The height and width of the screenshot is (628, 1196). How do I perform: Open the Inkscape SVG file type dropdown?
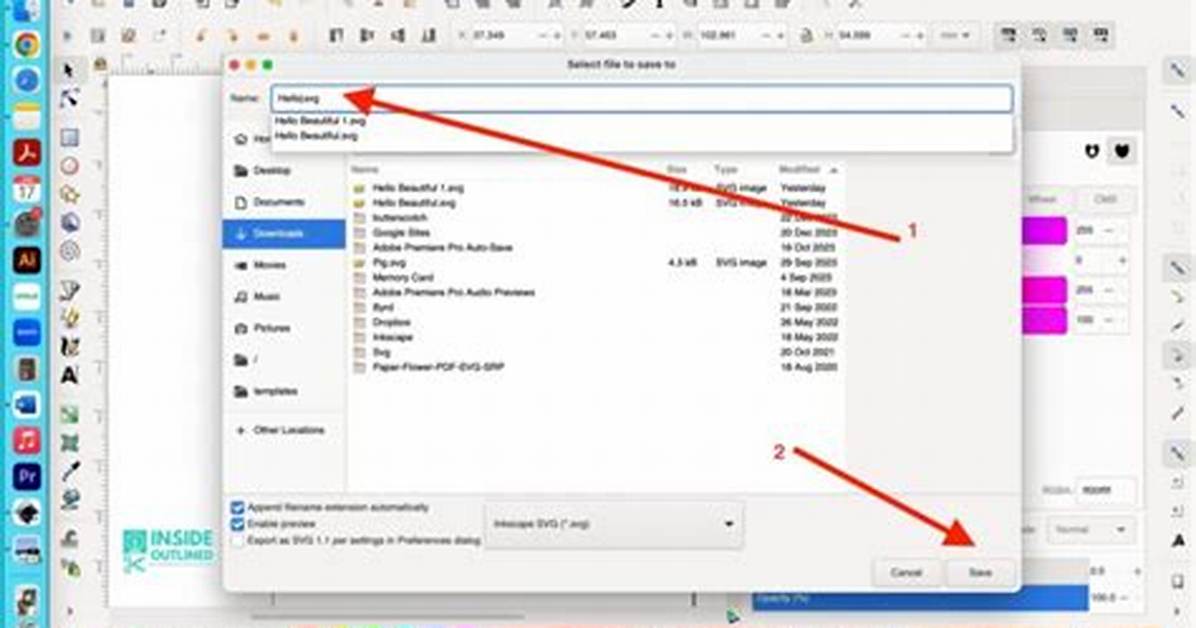[613, 524]
